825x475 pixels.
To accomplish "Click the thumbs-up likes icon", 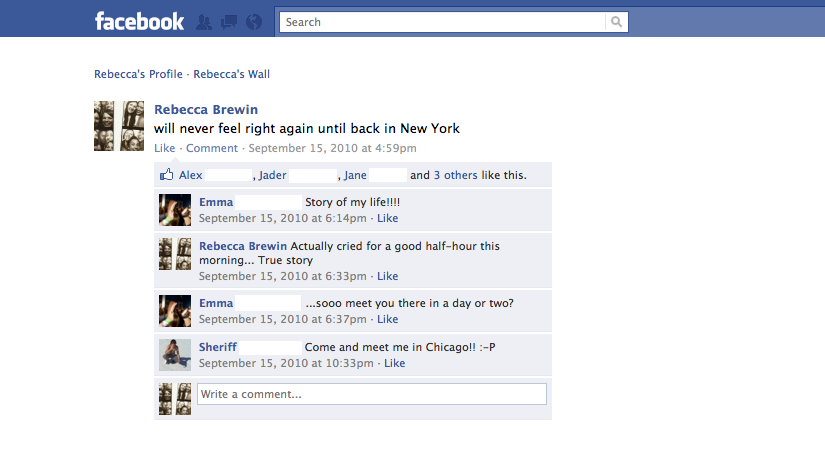I will pyautogui.click(x=167, y=175).
